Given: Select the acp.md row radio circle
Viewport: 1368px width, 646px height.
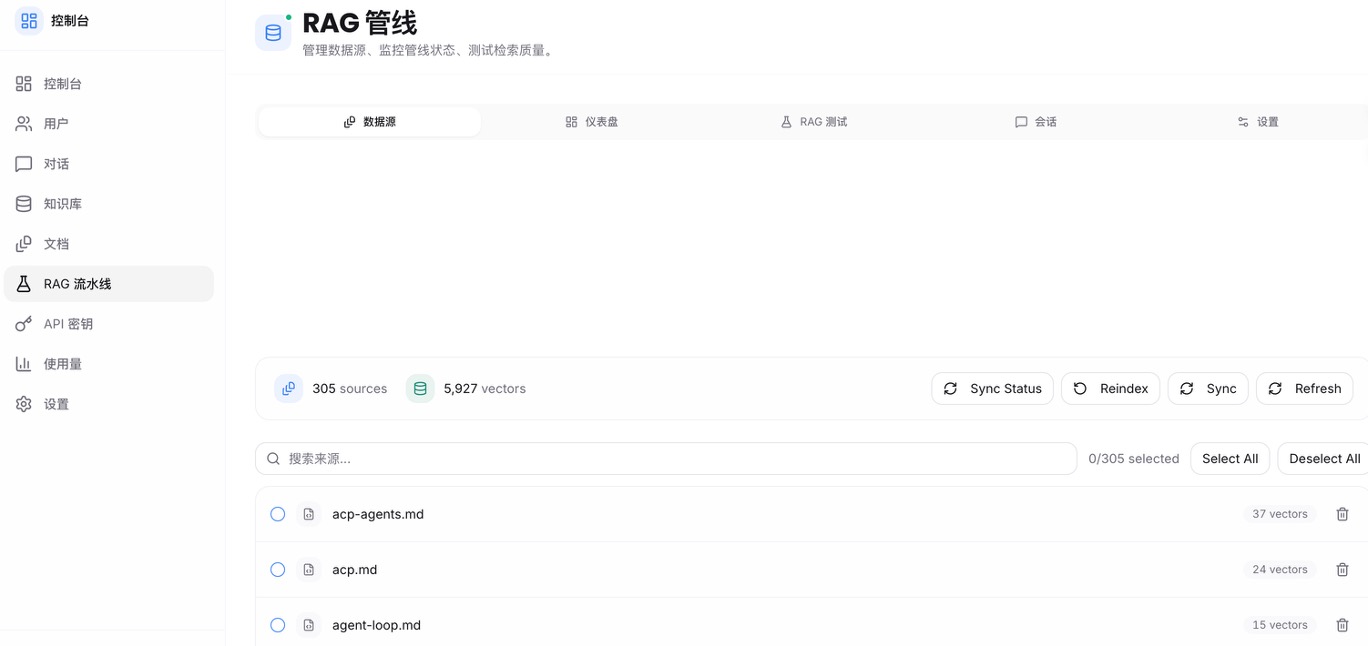Looking at the screenshot, I should [278, 570].
